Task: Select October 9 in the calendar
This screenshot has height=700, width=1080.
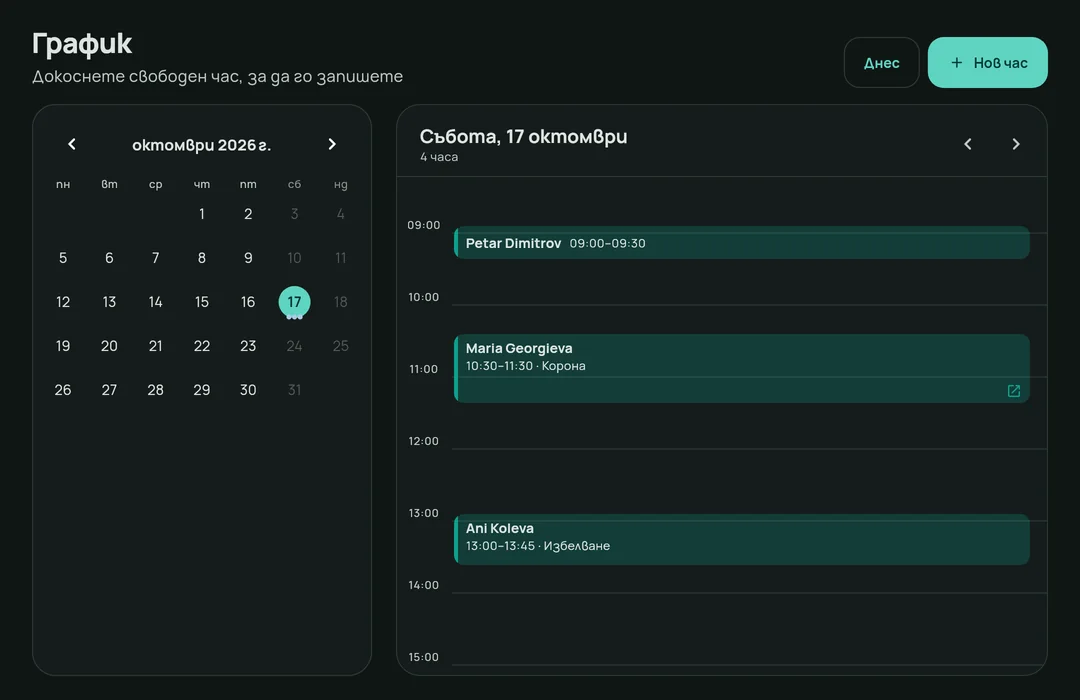Action: 248,258
